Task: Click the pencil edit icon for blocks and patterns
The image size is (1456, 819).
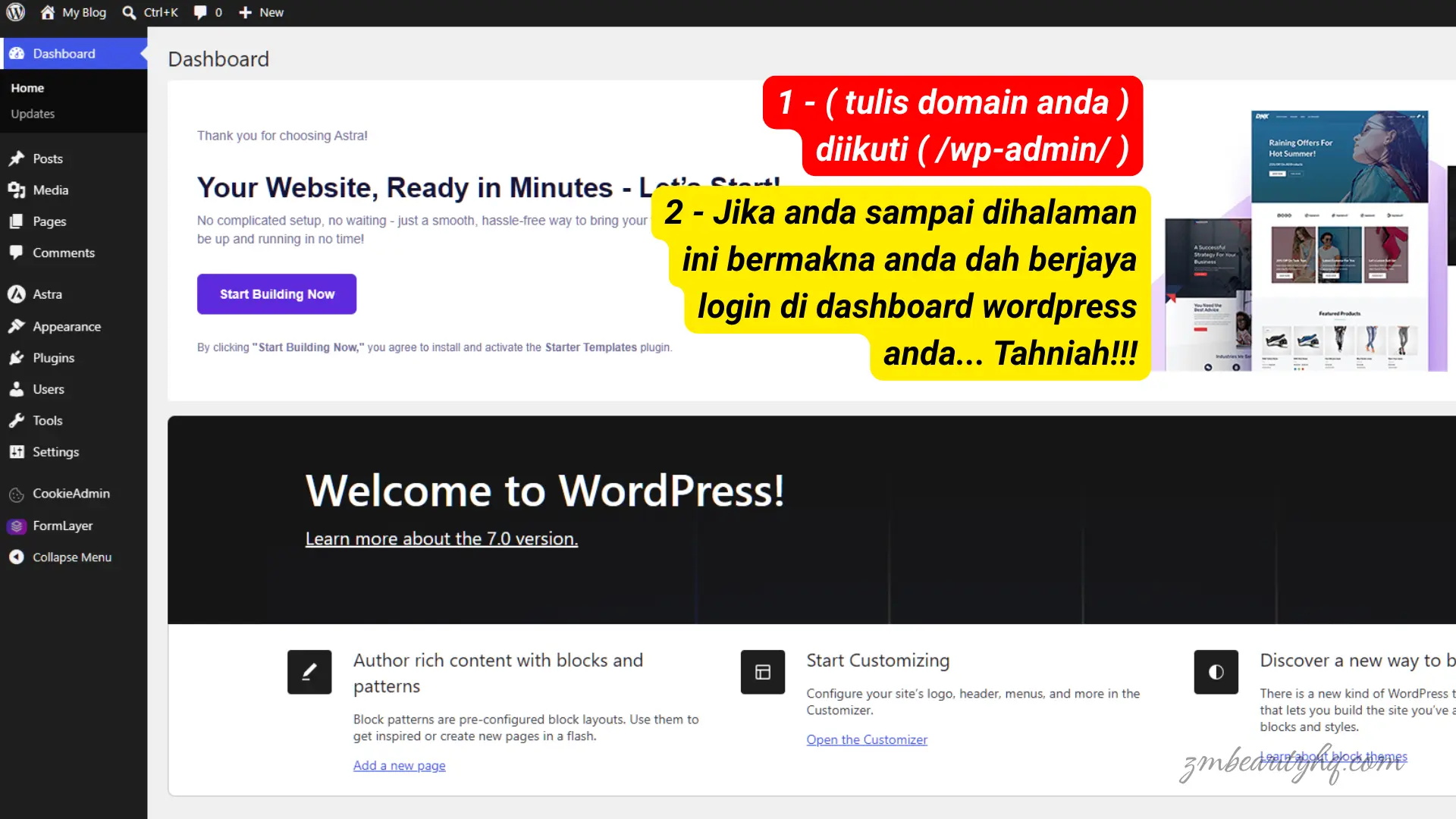Action: coord(309,672)
